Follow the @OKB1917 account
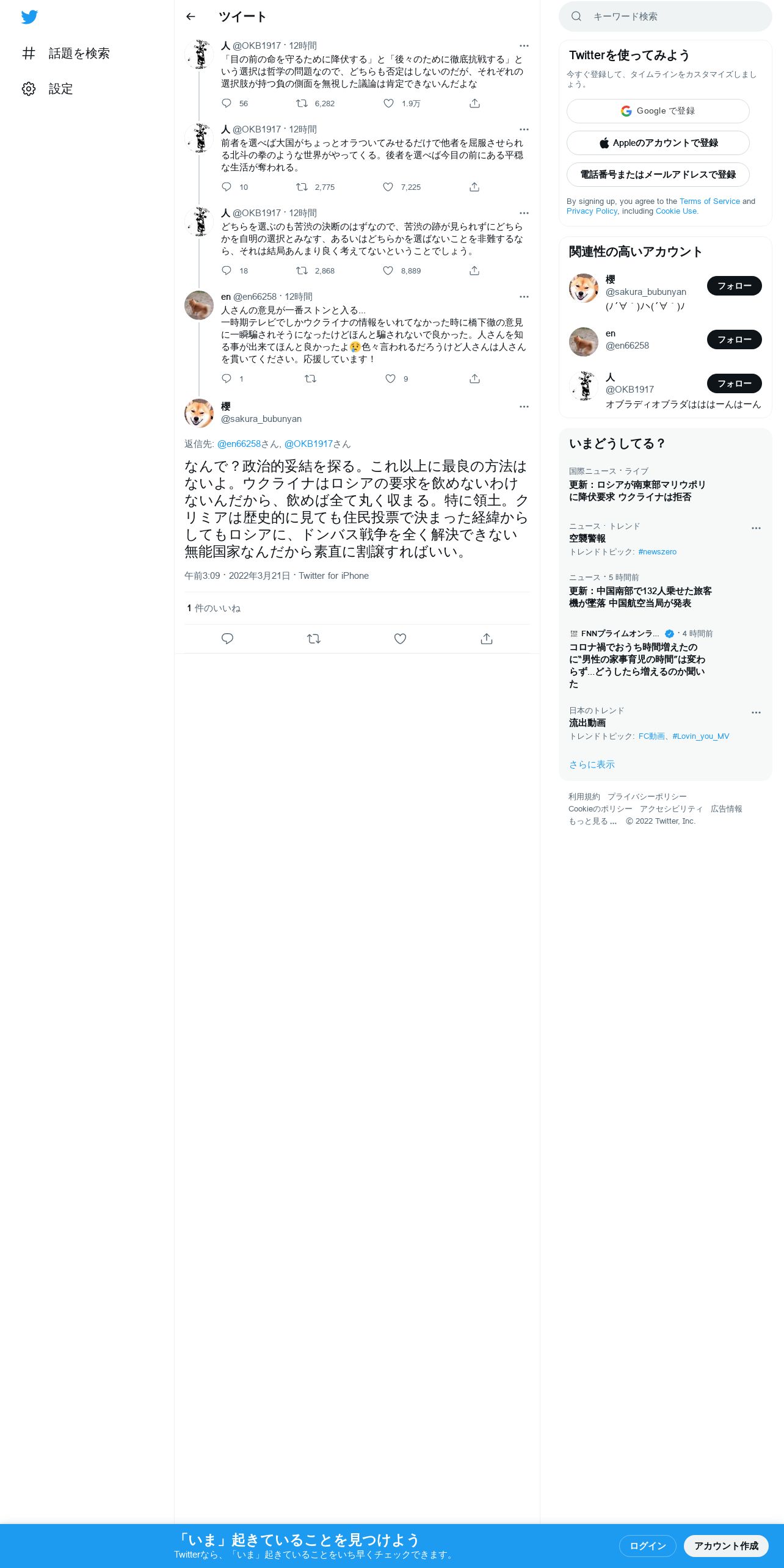Viewport: 784px width, 1568px height. pos(734,383)
